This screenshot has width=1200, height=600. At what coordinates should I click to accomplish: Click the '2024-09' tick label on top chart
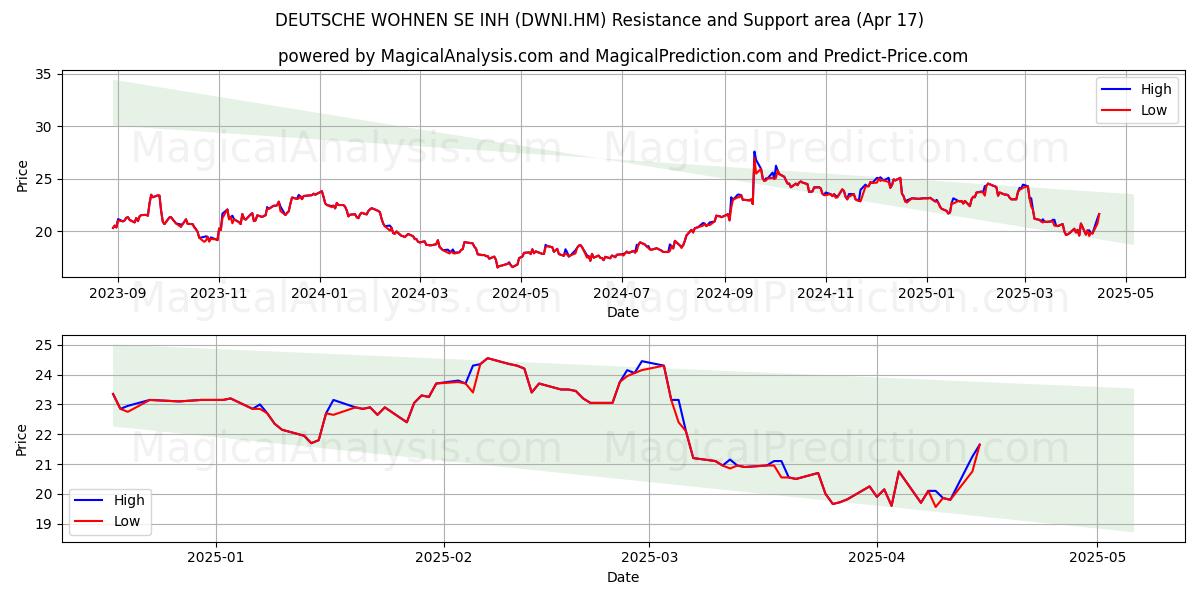tap(724, 293)
